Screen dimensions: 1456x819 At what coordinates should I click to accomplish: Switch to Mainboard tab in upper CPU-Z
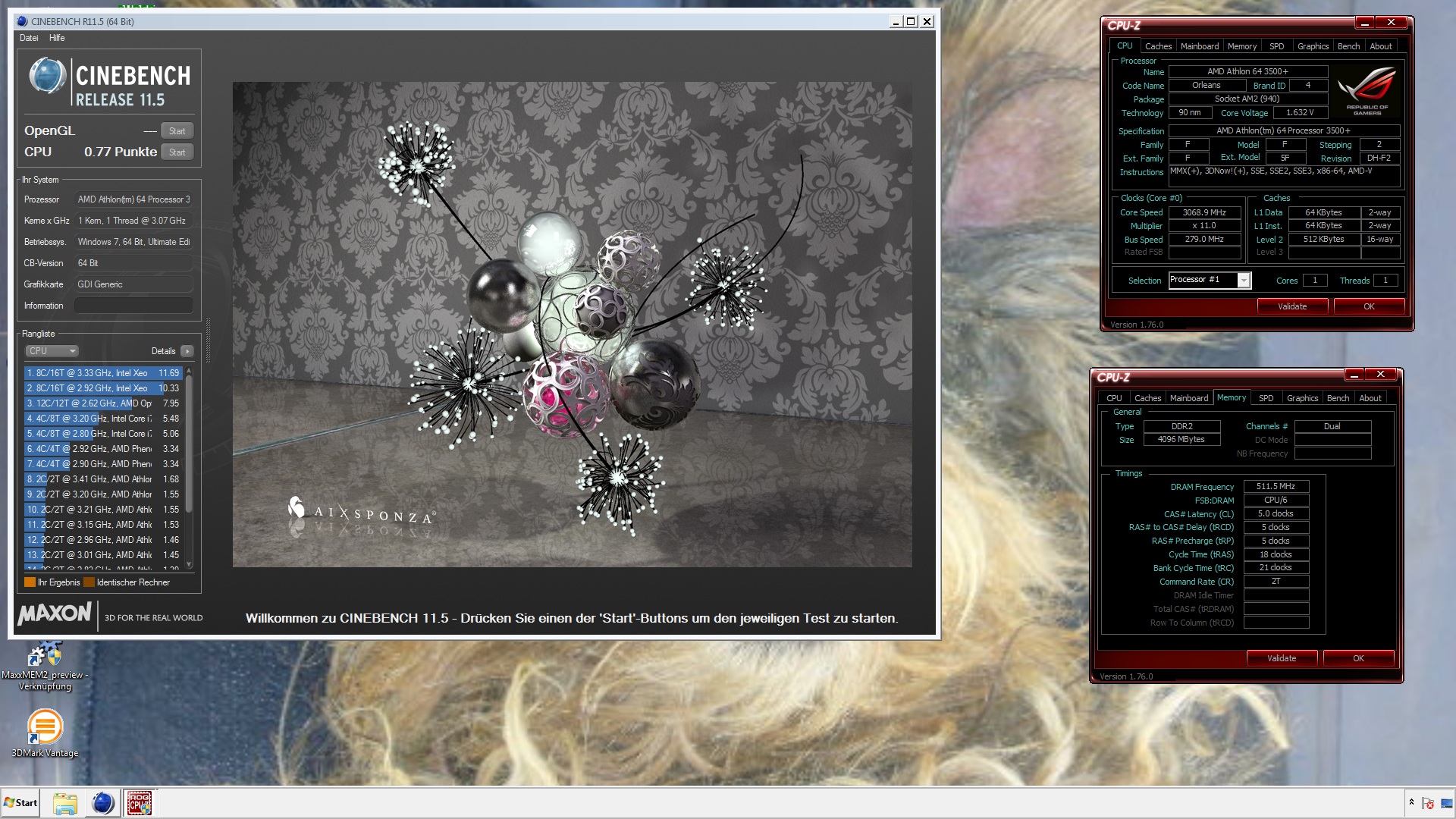click(1200, 46)
